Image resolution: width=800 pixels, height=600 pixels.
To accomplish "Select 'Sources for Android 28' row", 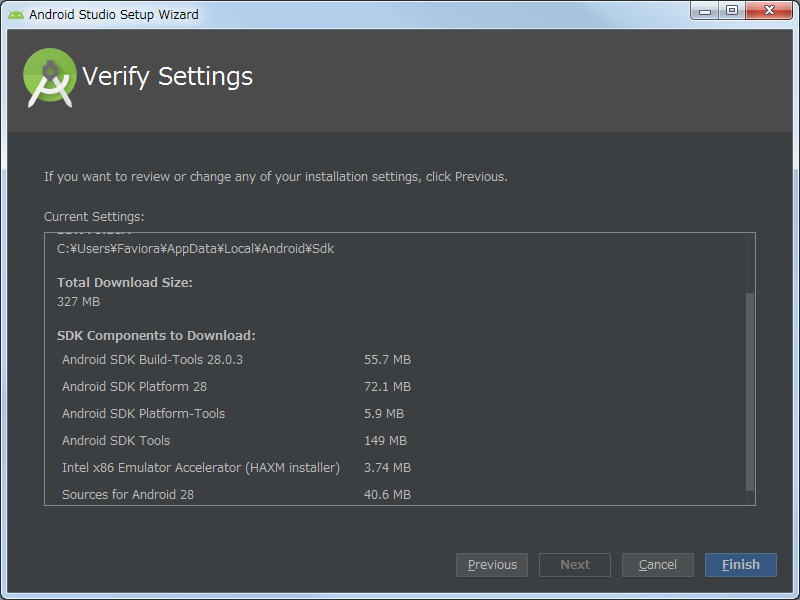I will tap(236, 494).
